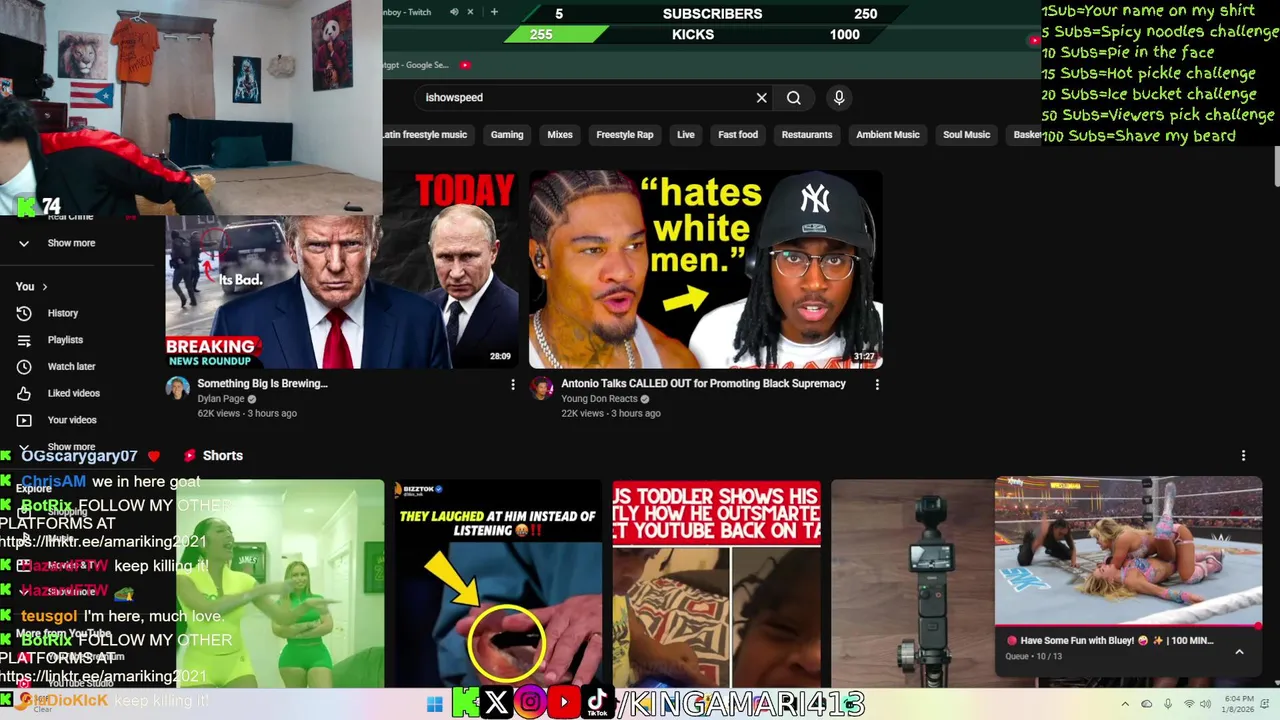The width and height of the screenshot is (1280, 720).
Task: Open the Shorts shelf three-dot menu
Action: 1243,455
